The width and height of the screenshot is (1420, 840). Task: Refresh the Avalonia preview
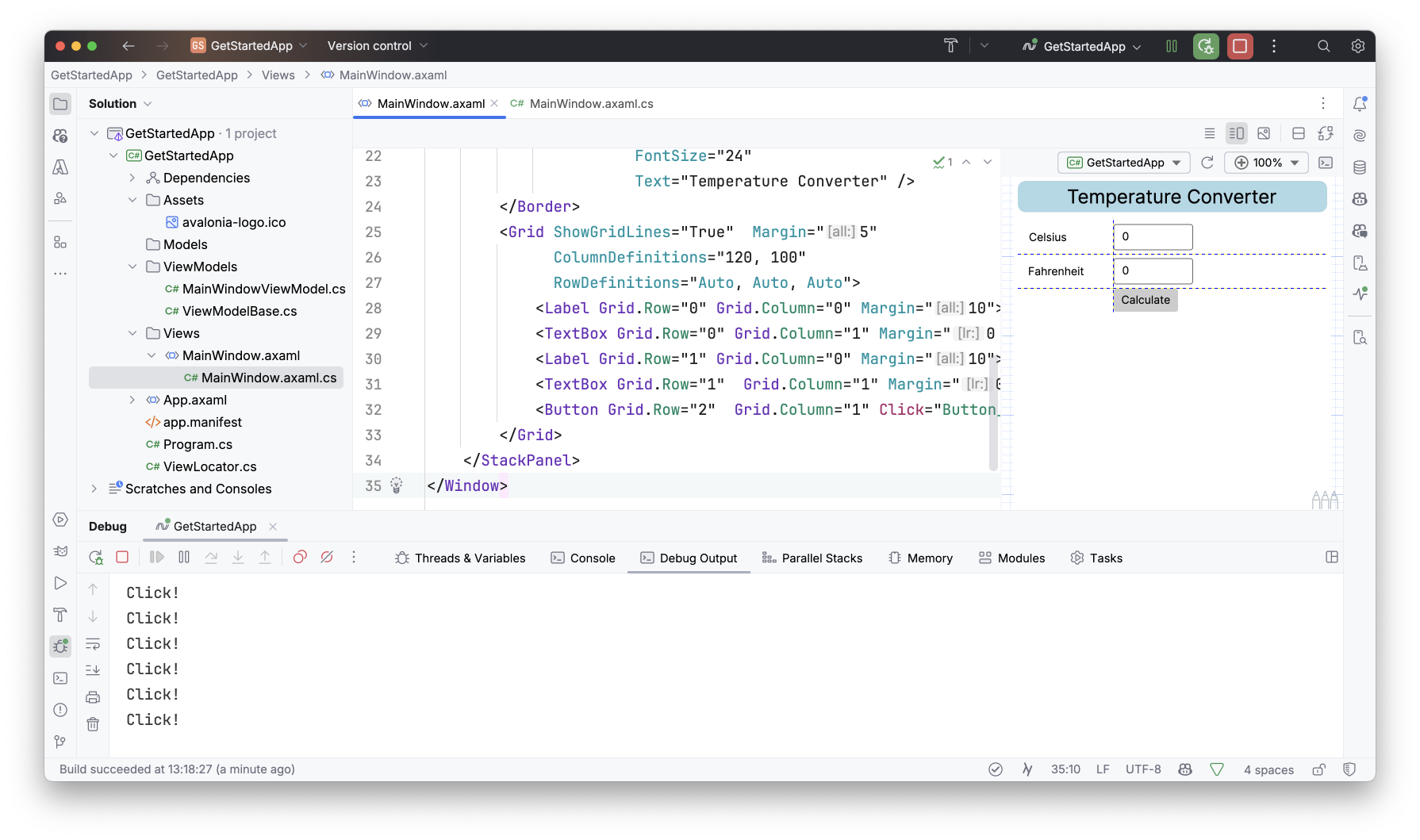1207,163
